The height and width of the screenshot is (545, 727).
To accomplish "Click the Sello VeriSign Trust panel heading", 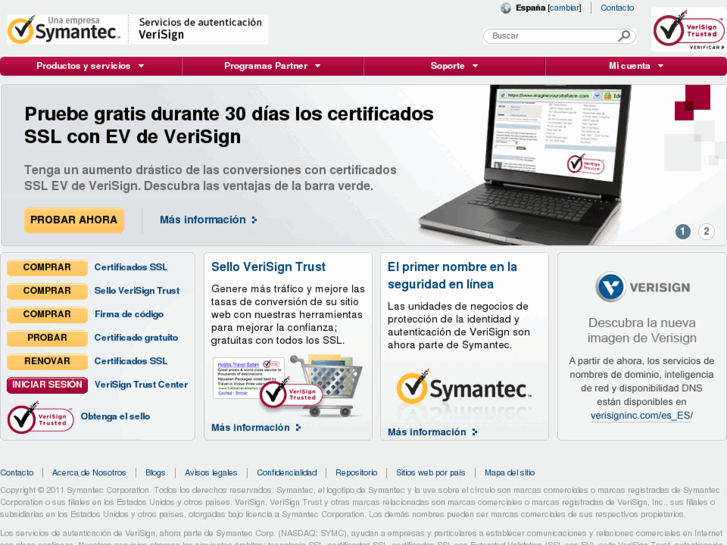I will [x=268, y=267].
